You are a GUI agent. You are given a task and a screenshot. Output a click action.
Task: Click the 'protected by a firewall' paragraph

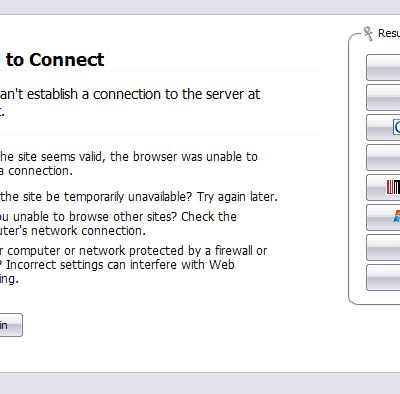pos(133,264)
